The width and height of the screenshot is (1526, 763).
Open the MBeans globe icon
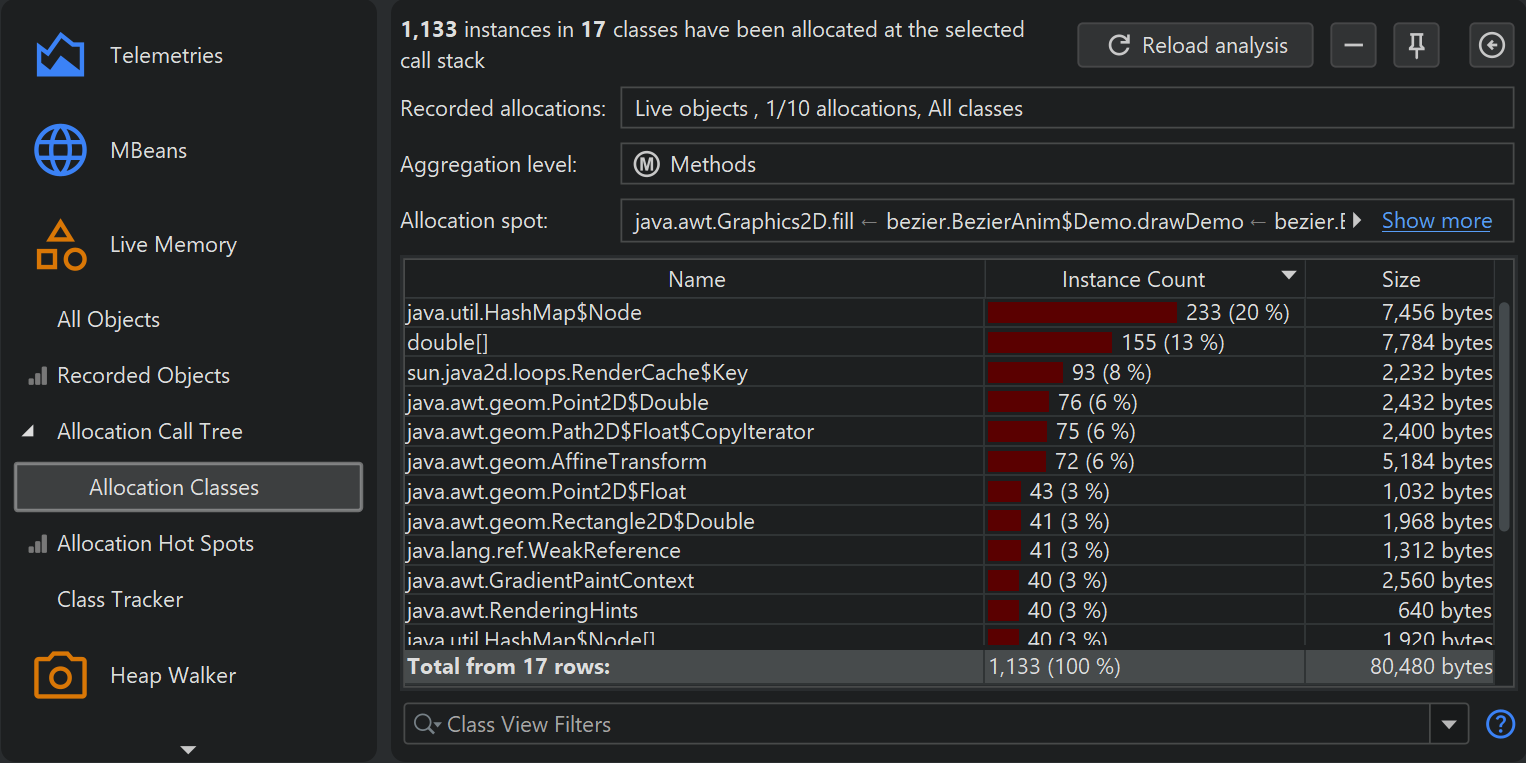click(60, 151)
